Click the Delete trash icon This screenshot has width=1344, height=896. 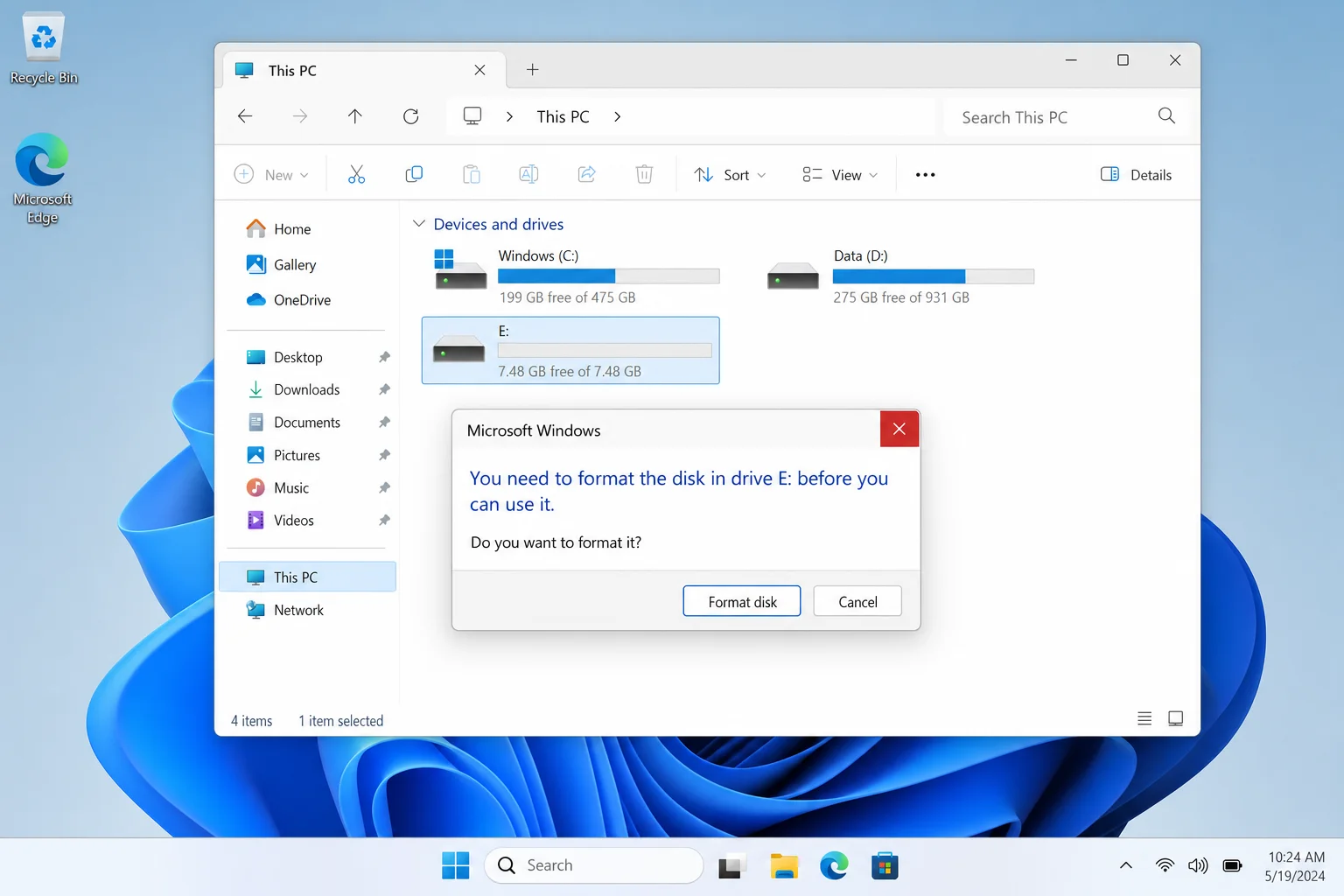click(x=644, y=175)
